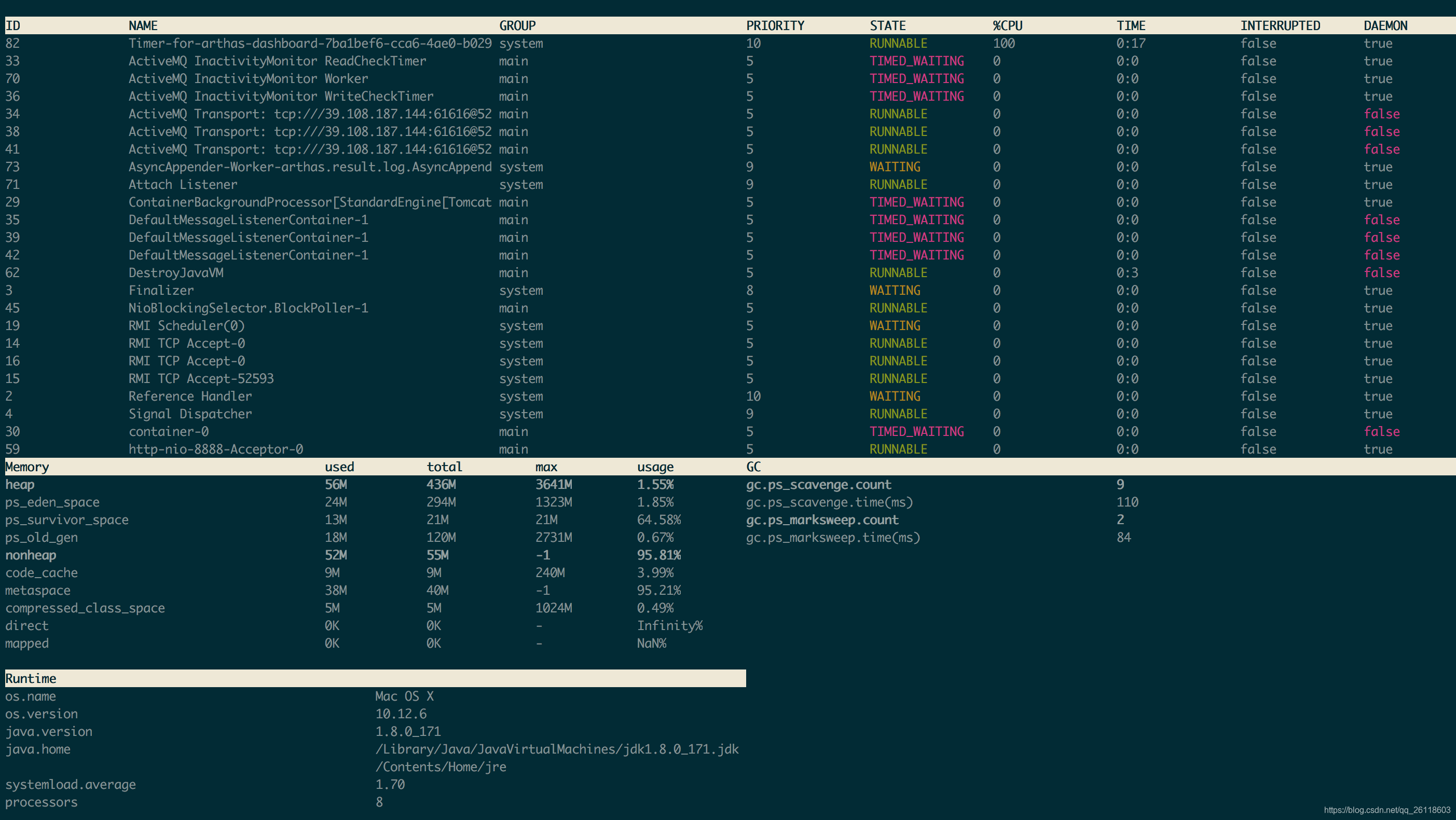Click the java.home path value
This screenshot has width=1456, height=820.
click(x=557, y=758)
